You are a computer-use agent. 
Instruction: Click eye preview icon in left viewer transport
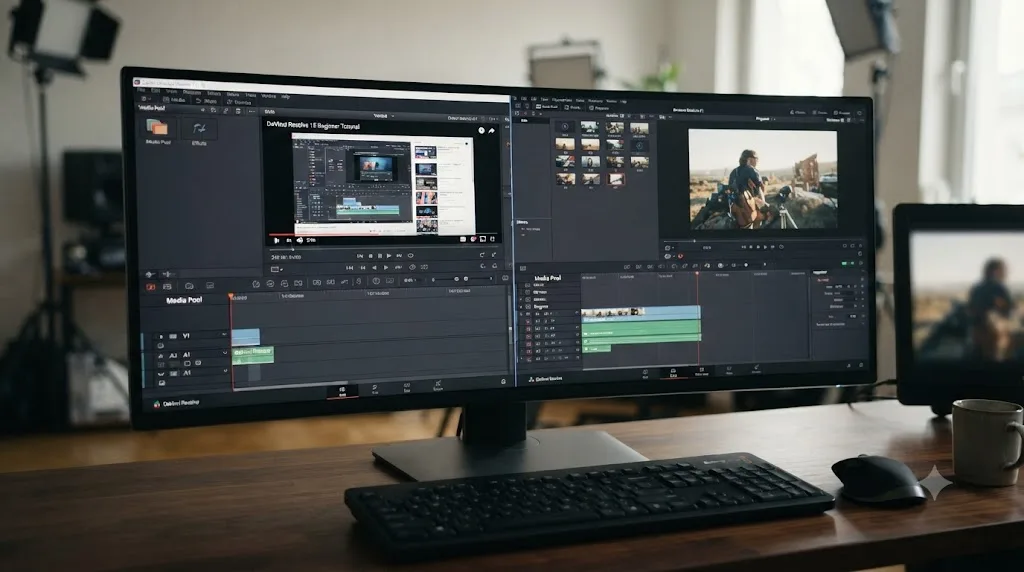click(412, 267)
